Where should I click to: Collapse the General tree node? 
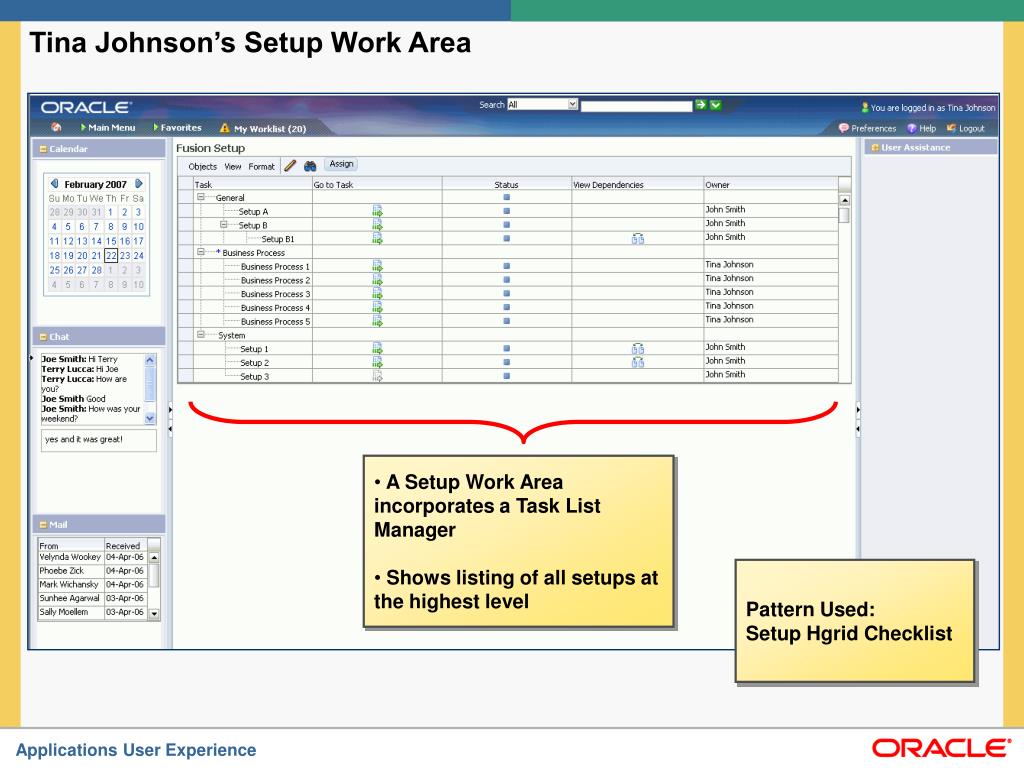click(x=201, y=197)
